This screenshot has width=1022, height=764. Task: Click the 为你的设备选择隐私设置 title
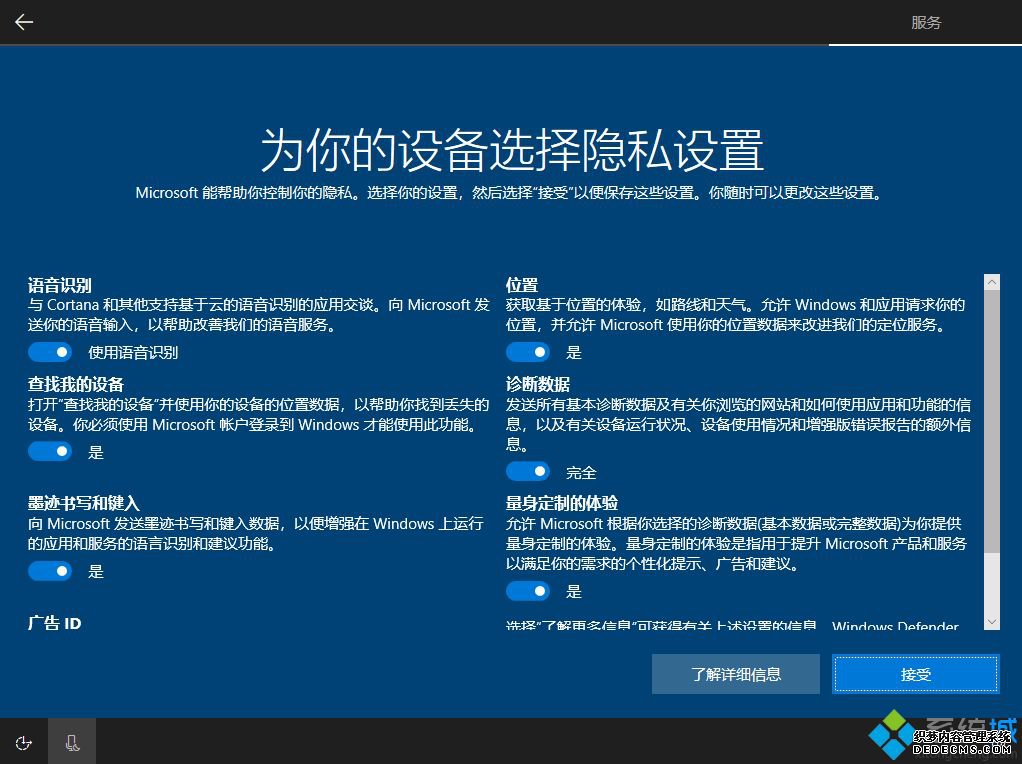coord(512,150)
